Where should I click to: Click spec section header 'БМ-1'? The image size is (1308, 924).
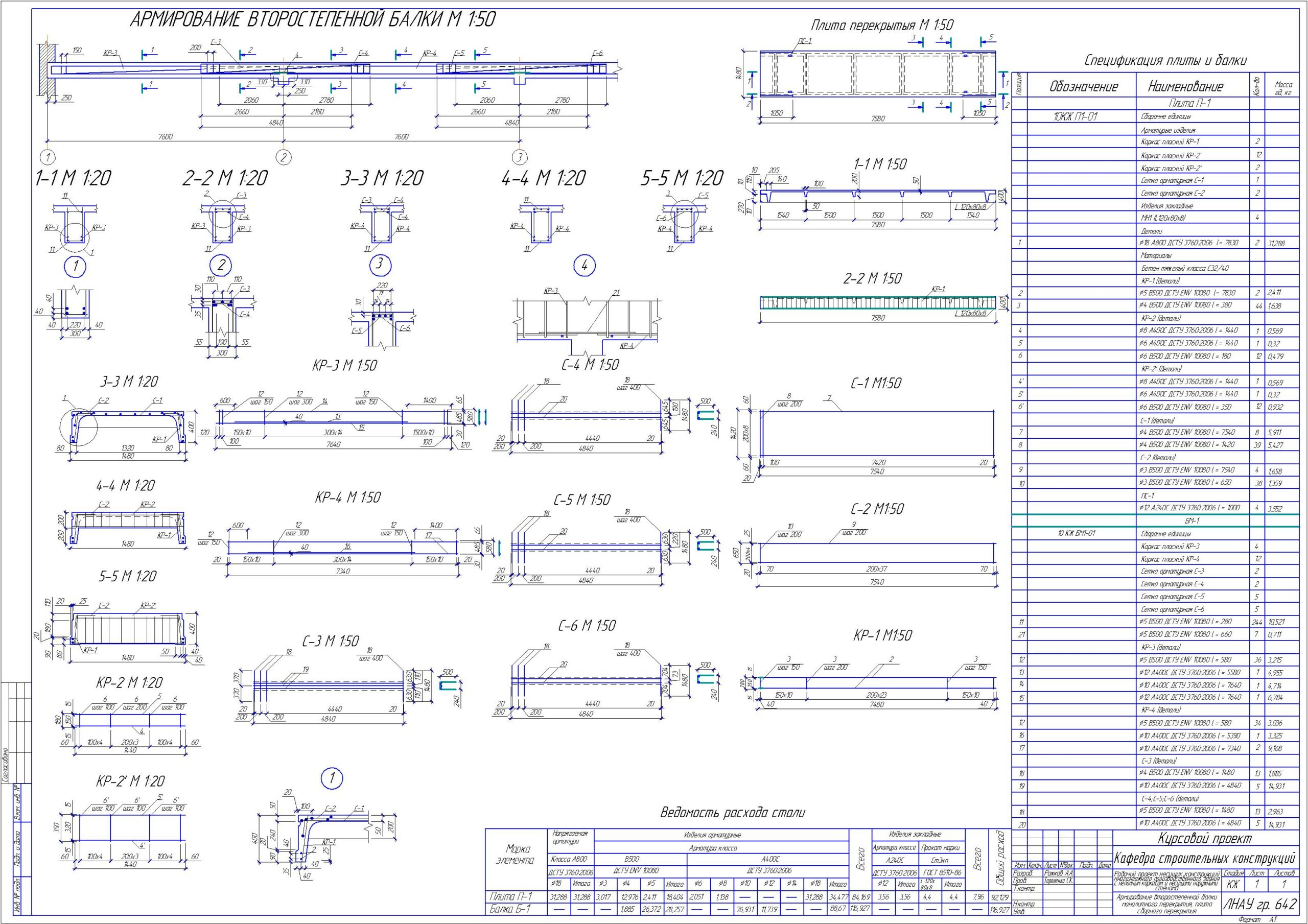click(x=1193, y=520)
